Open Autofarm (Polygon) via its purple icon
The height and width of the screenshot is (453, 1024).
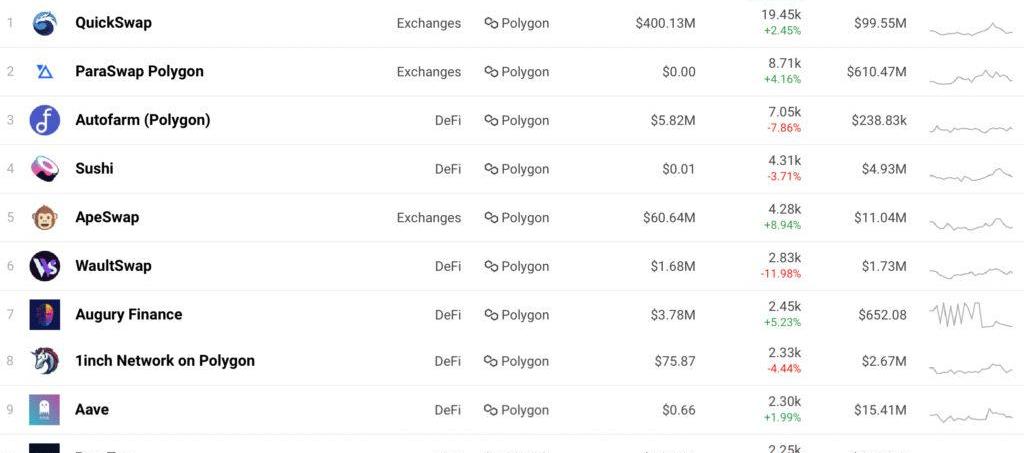[x=44, y=120]
